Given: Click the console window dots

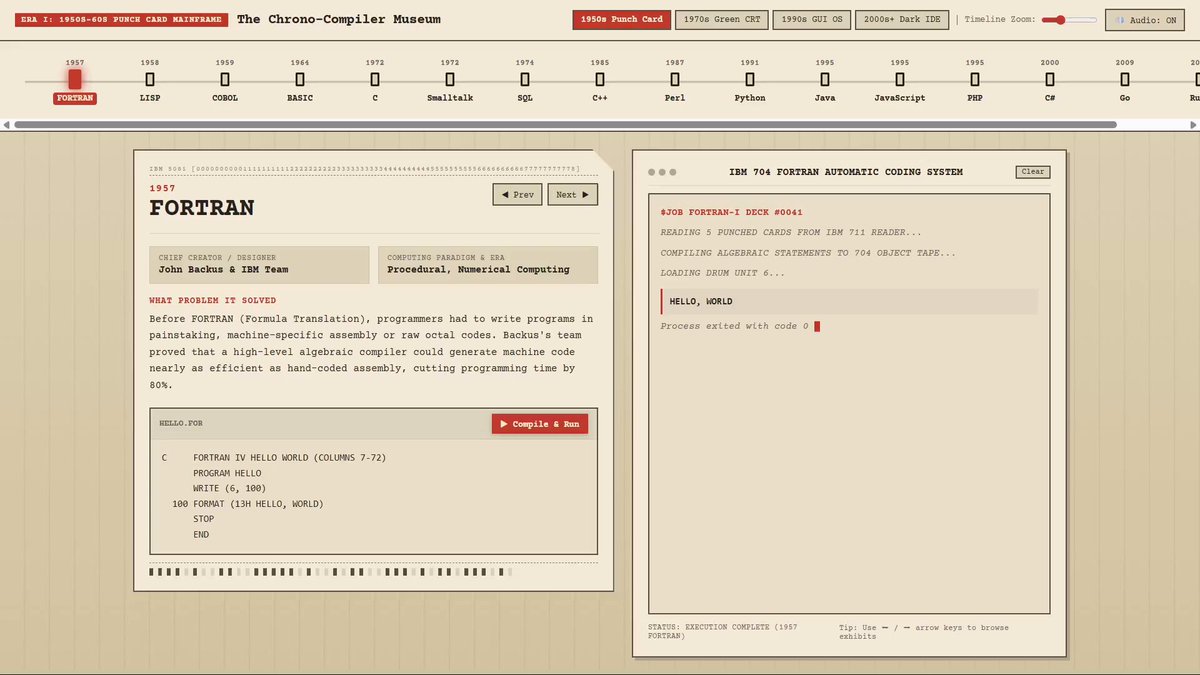Looking at the screenshot, I should pyautogui.click(x=662, y=172).
